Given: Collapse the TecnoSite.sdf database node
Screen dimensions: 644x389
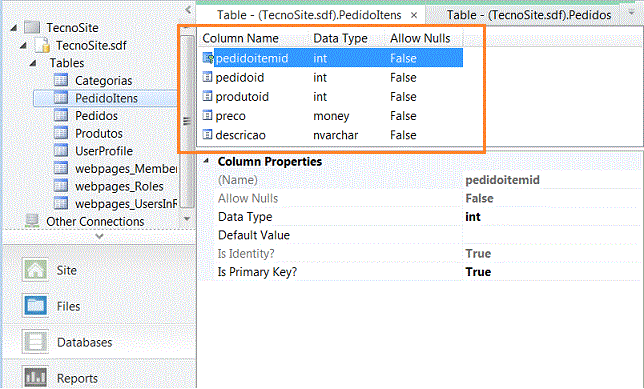Looking at the screenshot, I should coord(23,45).
